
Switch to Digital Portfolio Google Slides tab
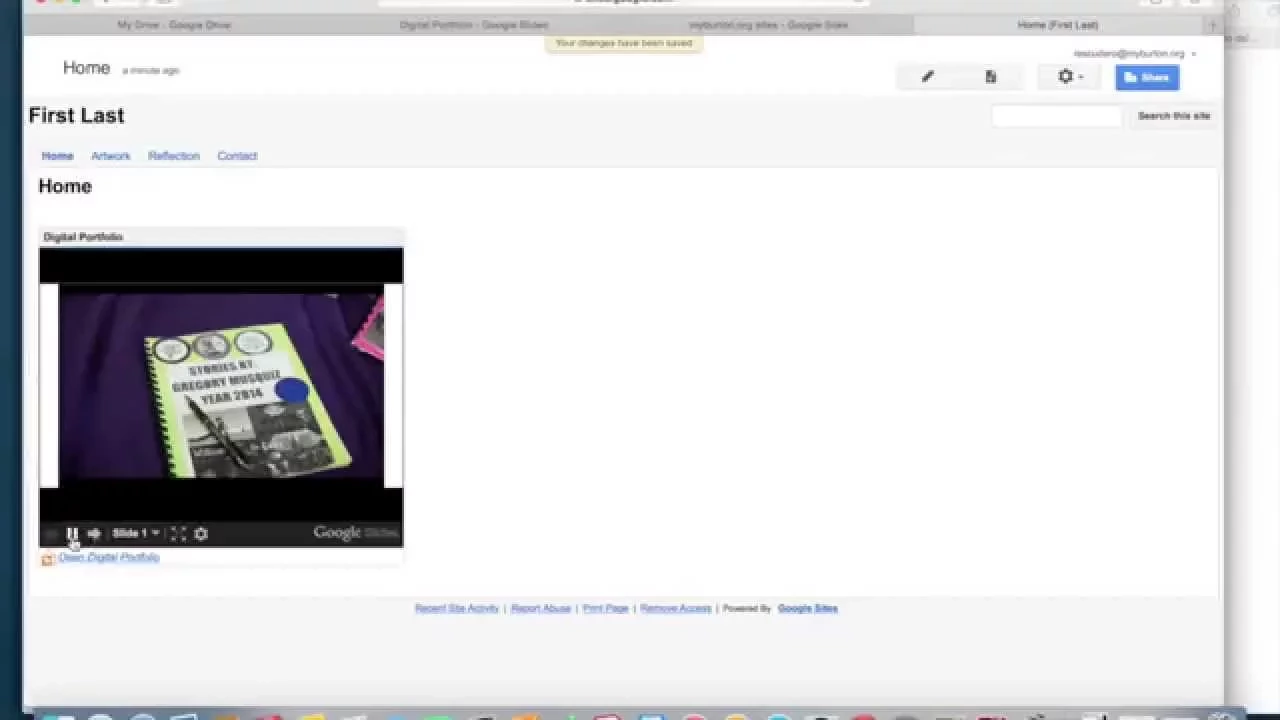(473, 25)
